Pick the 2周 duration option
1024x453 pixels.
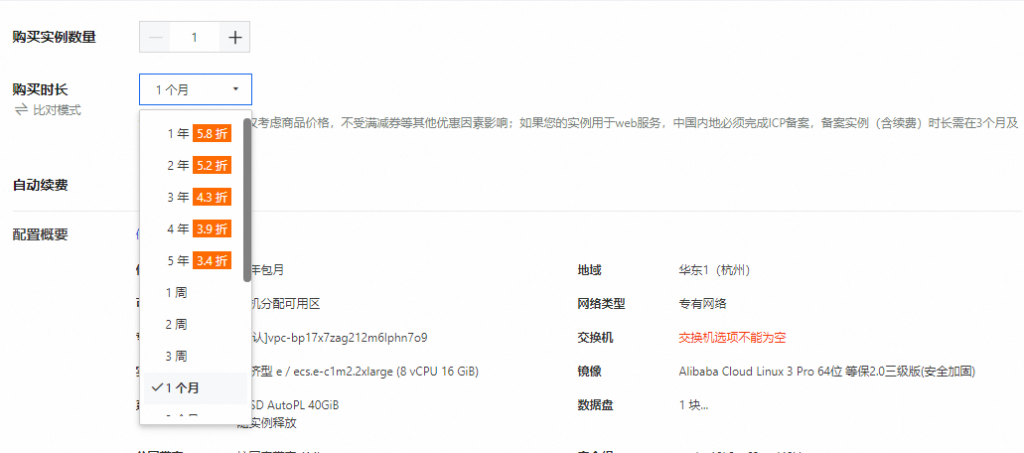176,324
